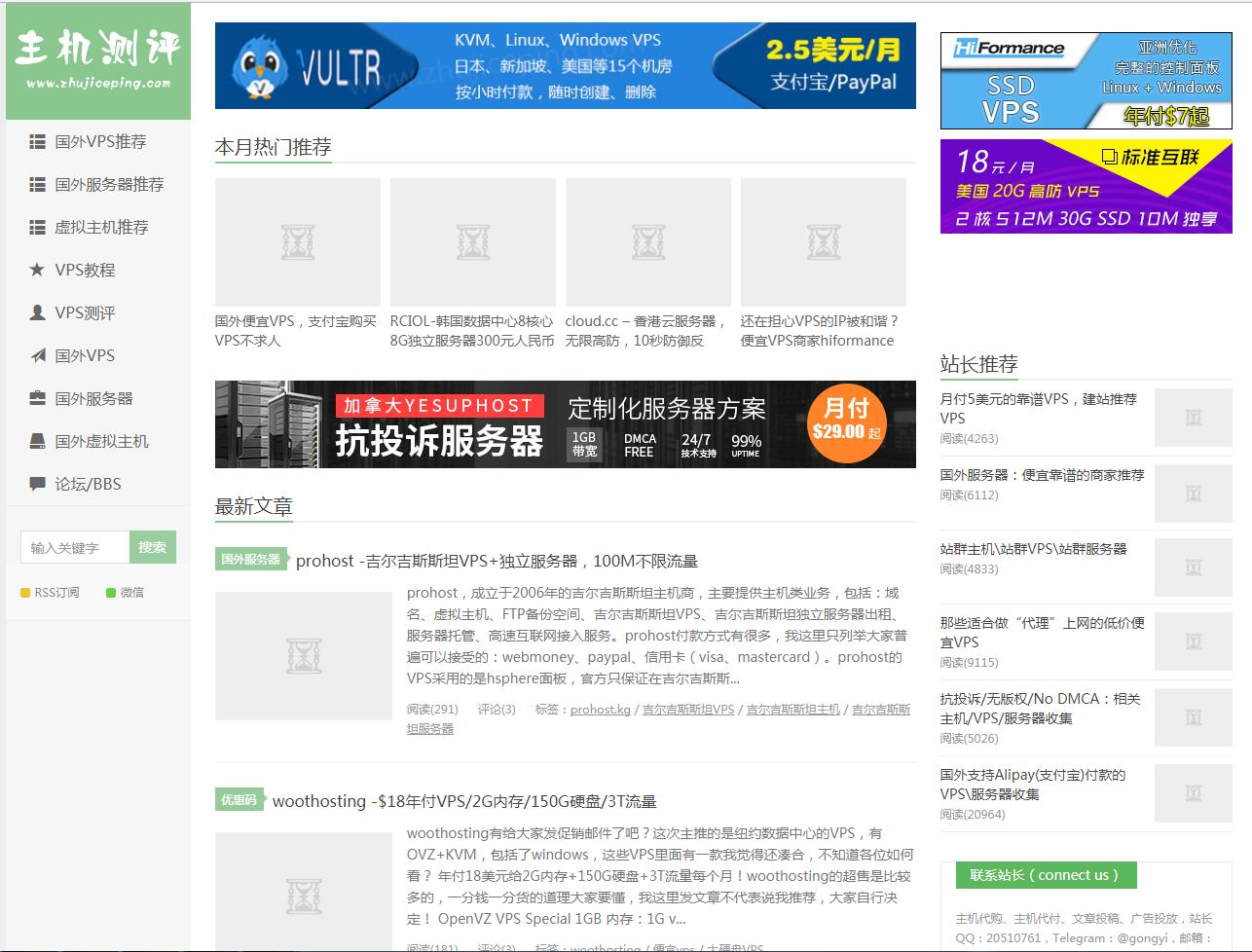Open cloud.cc – 香港云服务器 article link

coord(645,331)
